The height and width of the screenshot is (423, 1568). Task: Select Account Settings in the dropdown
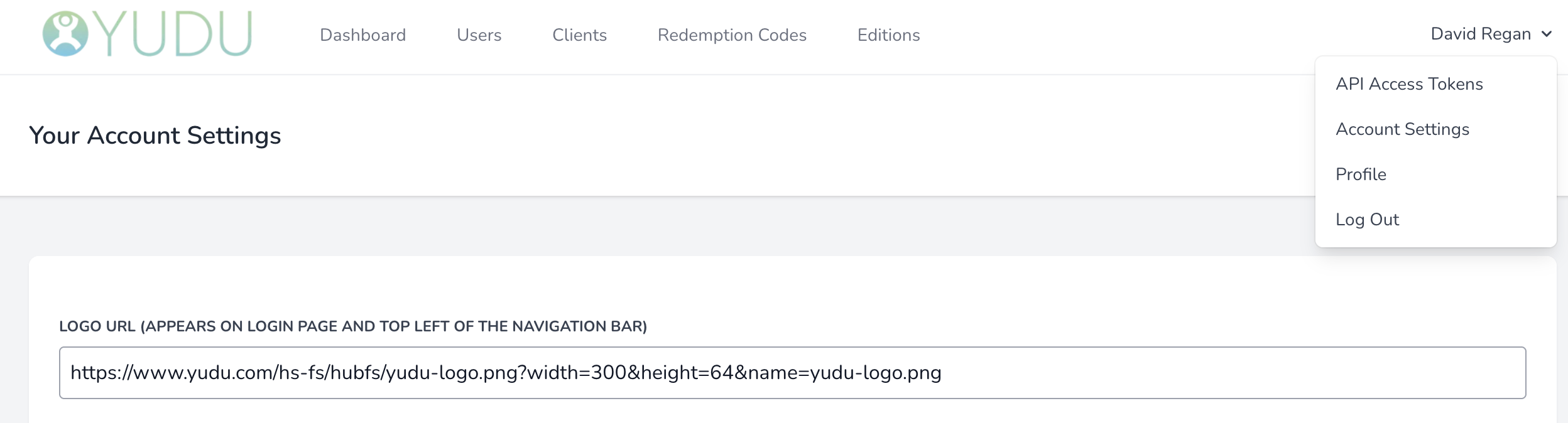click(1403, 129)
